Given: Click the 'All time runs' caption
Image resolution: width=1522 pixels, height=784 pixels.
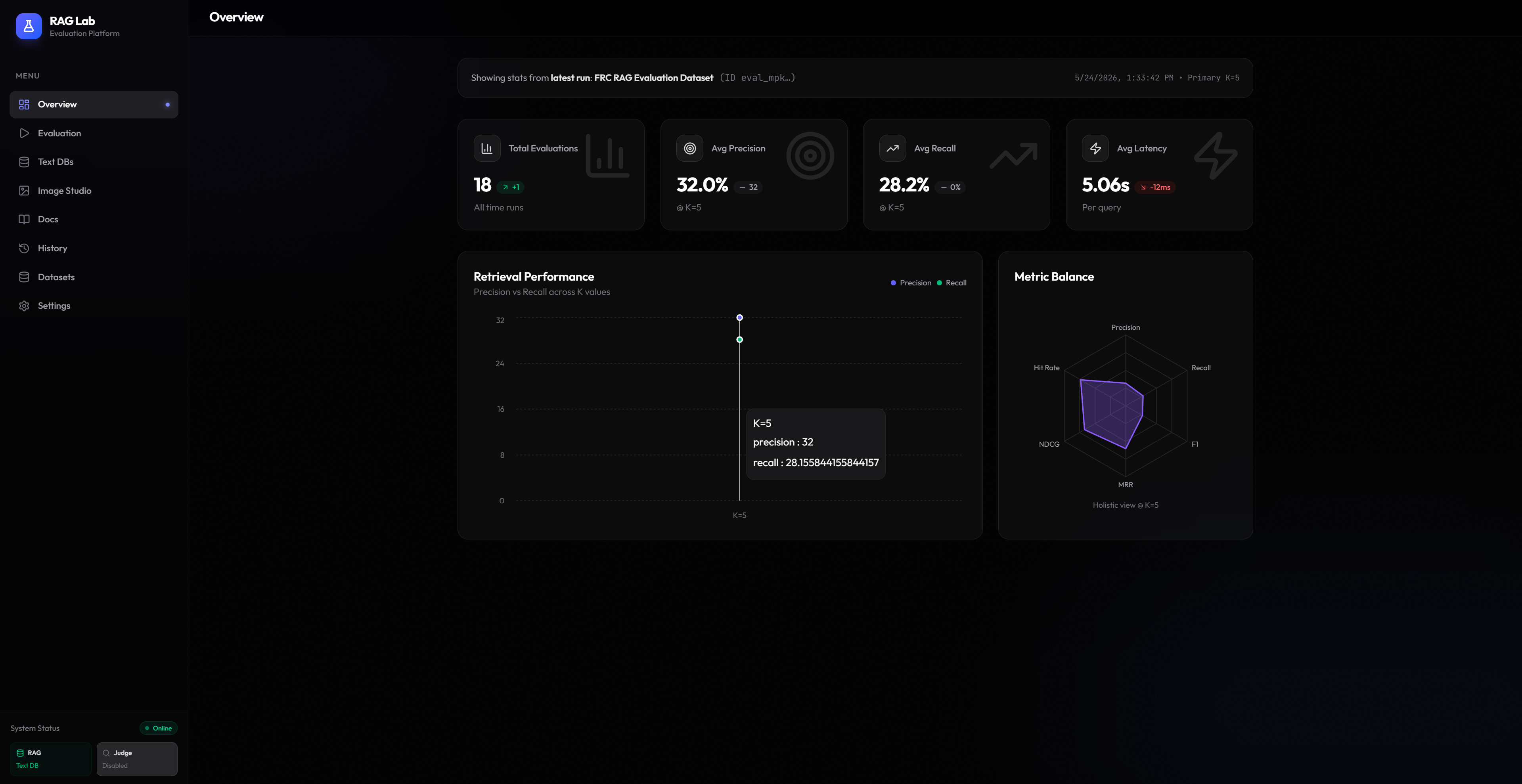Looking at the screenshot, I should coord(498,207).
